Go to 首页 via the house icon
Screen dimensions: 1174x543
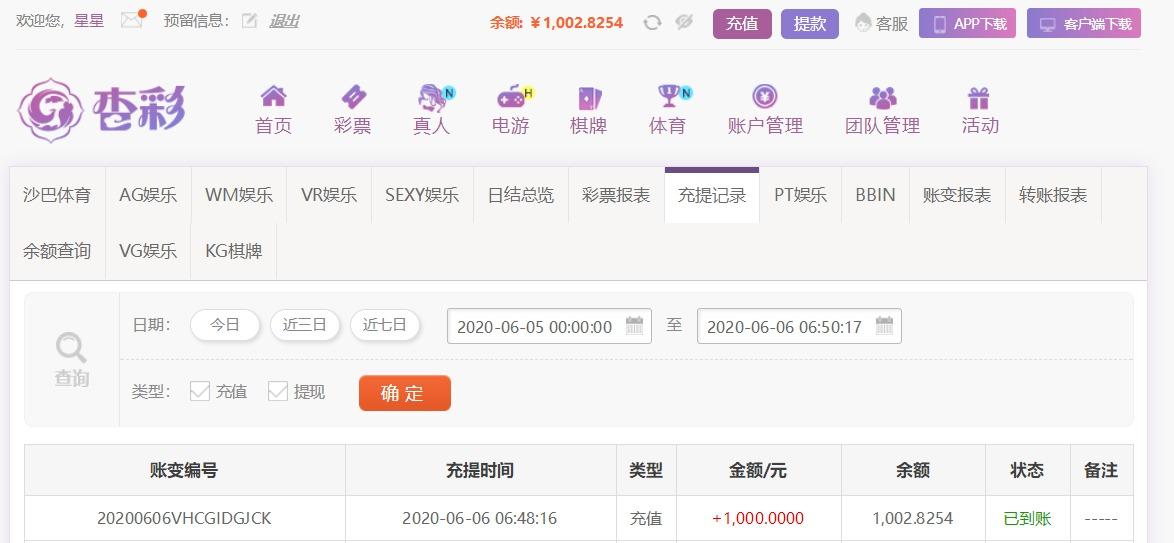(x=273, y=97)
